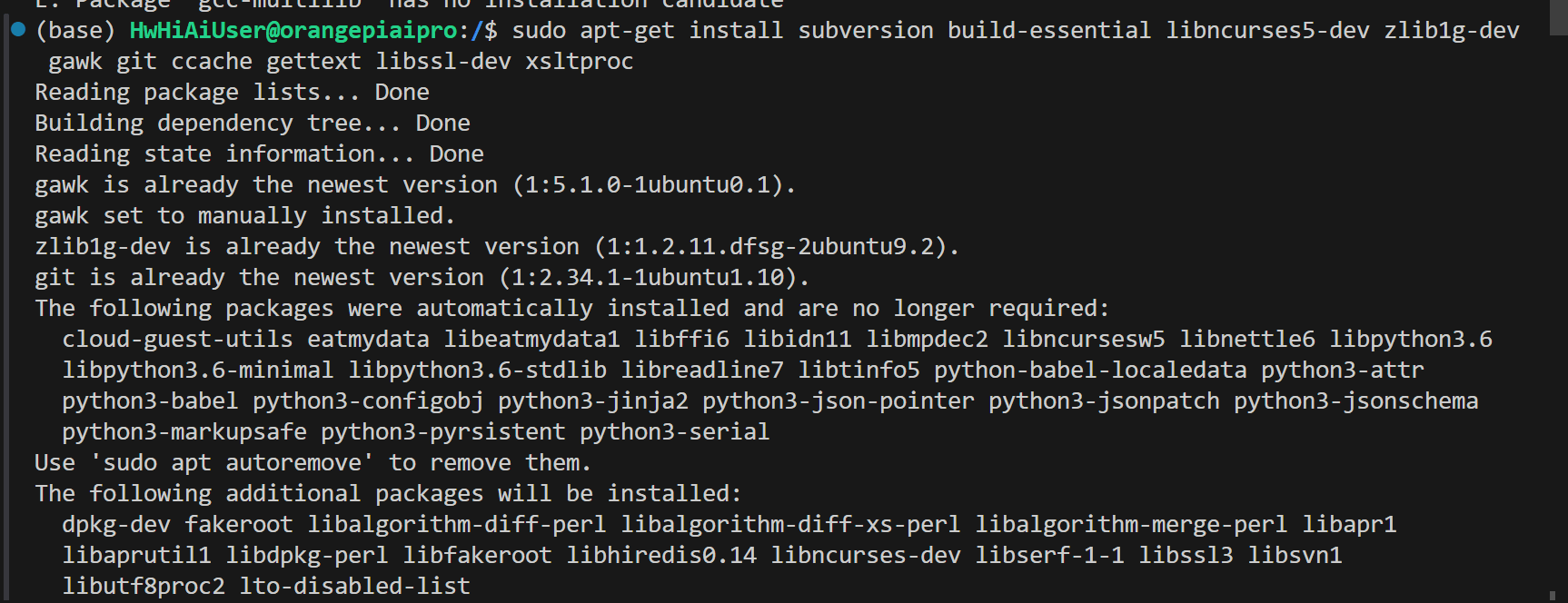The width and height of the screenshot is (1568, 603).
Task: Click 'dpkg-dev' in additional packages list
Action: point(116,525)
